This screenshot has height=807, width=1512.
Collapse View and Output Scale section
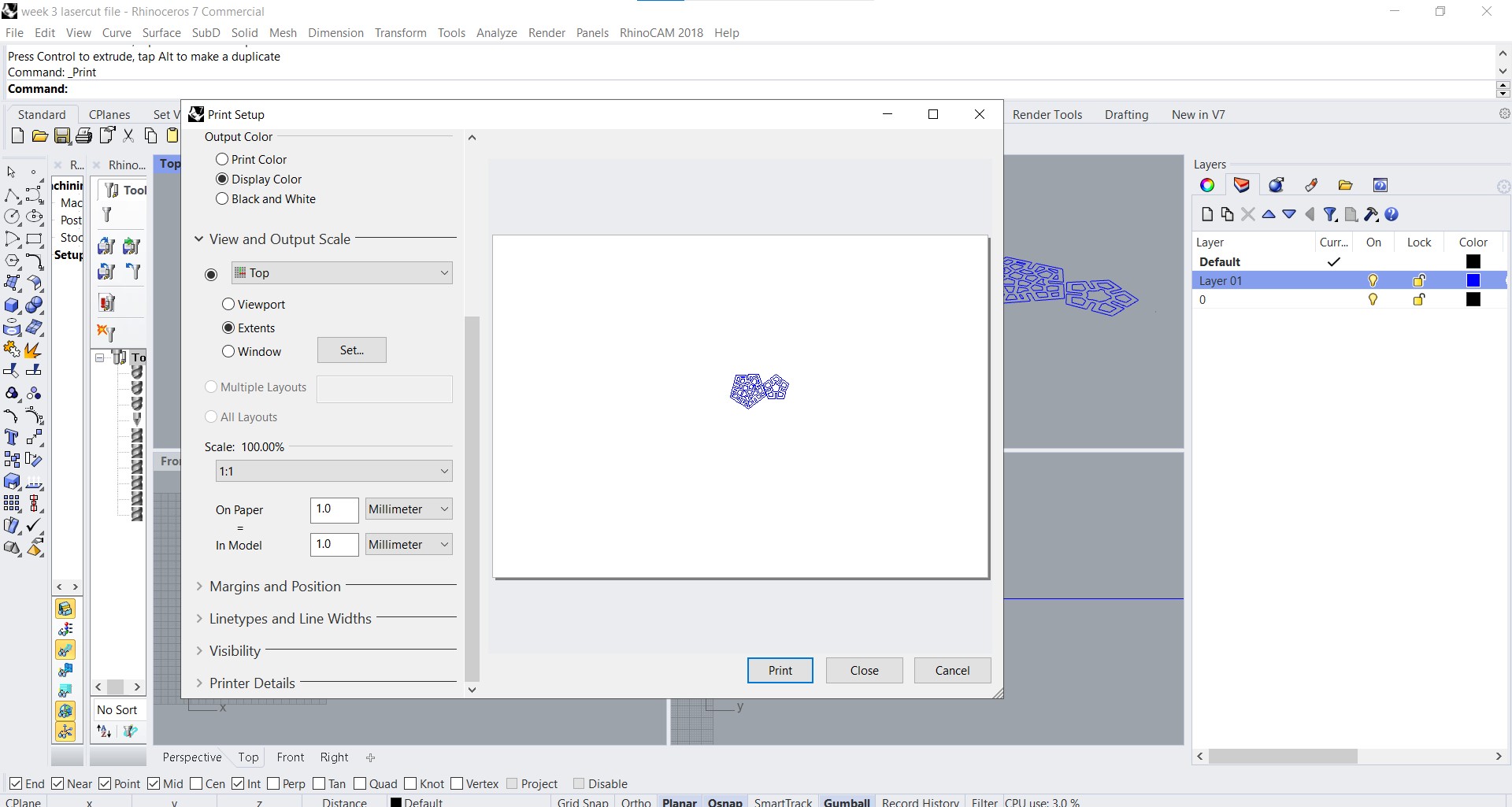199,239
